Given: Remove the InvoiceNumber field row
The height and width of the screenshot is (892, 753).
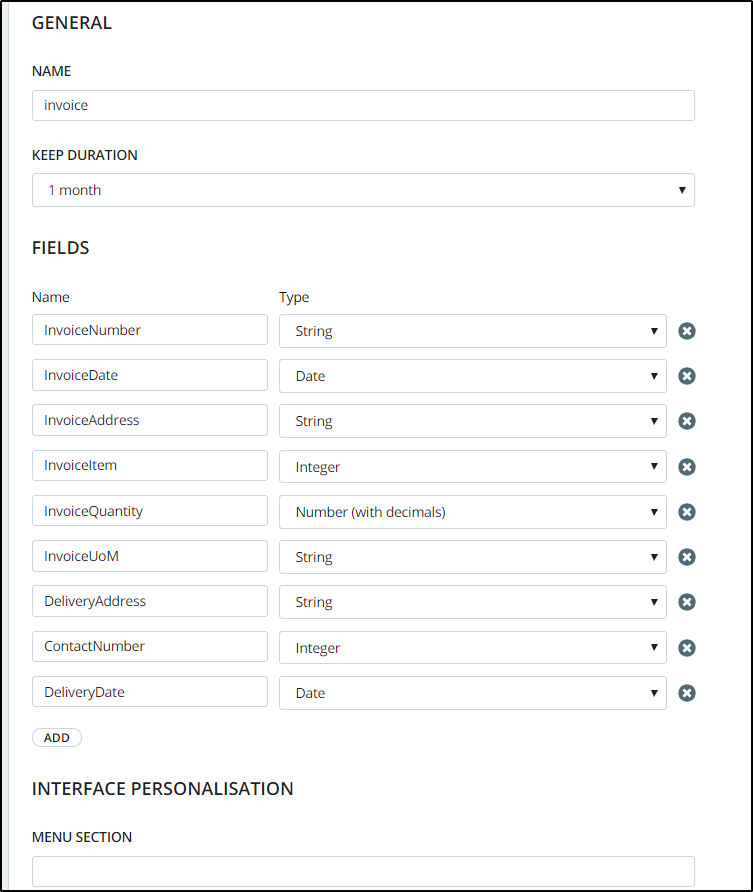Looking at the screenshot, I should point(687,331).
